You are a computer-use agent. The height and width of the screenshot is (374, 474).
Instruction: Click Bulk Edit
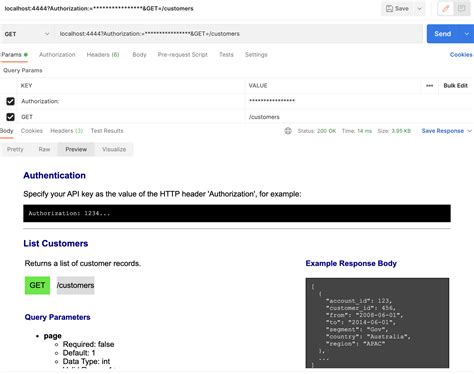[x=455, y=86]
